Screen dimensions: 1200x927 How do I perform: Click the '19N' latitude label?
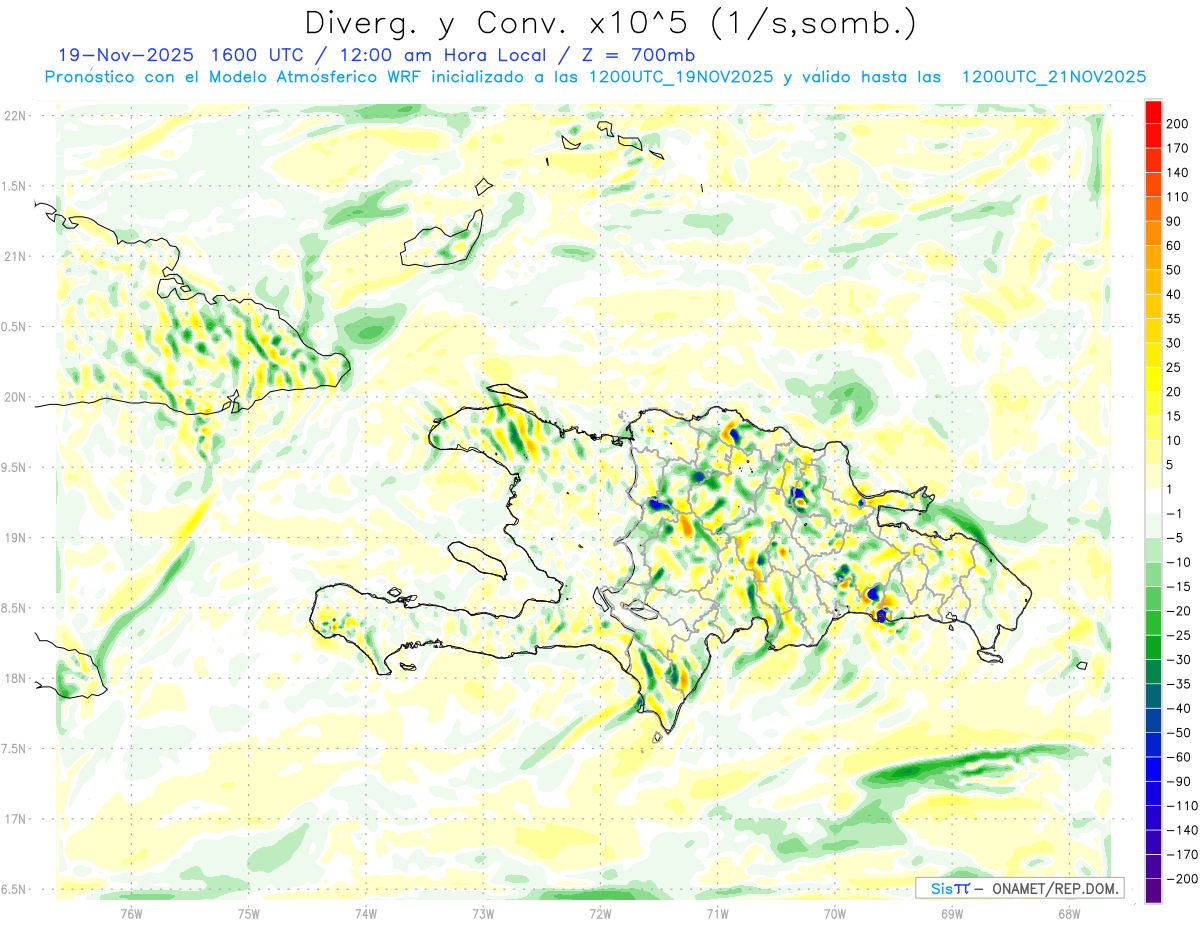click(x=15, y=537)
